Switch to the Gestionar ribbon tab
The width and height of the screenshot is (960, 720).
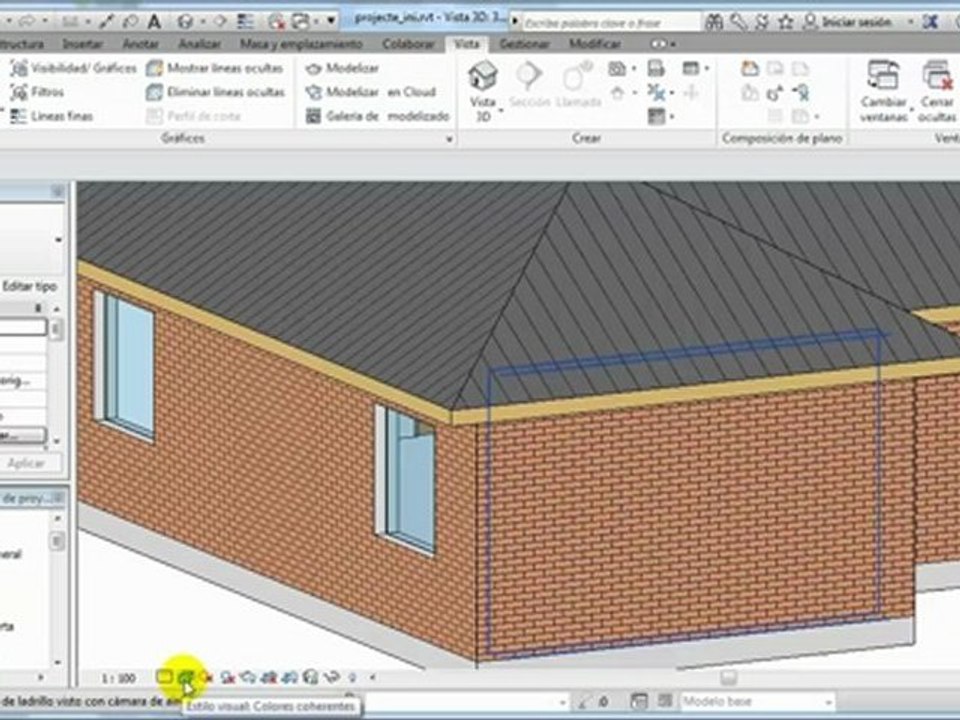point(524,44)
